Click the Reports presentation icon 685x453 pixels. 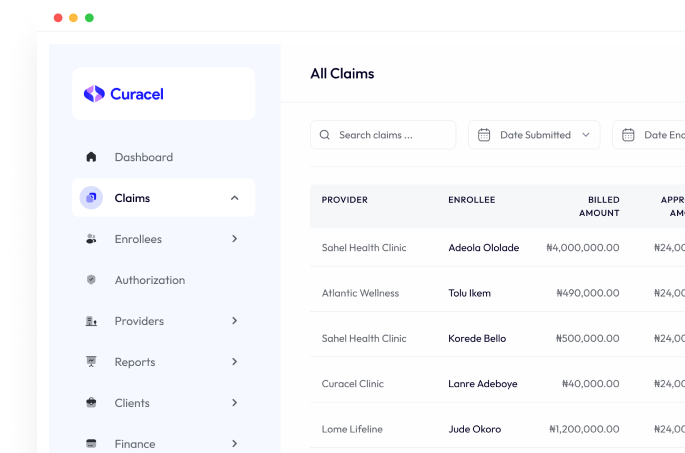(91, 362)
